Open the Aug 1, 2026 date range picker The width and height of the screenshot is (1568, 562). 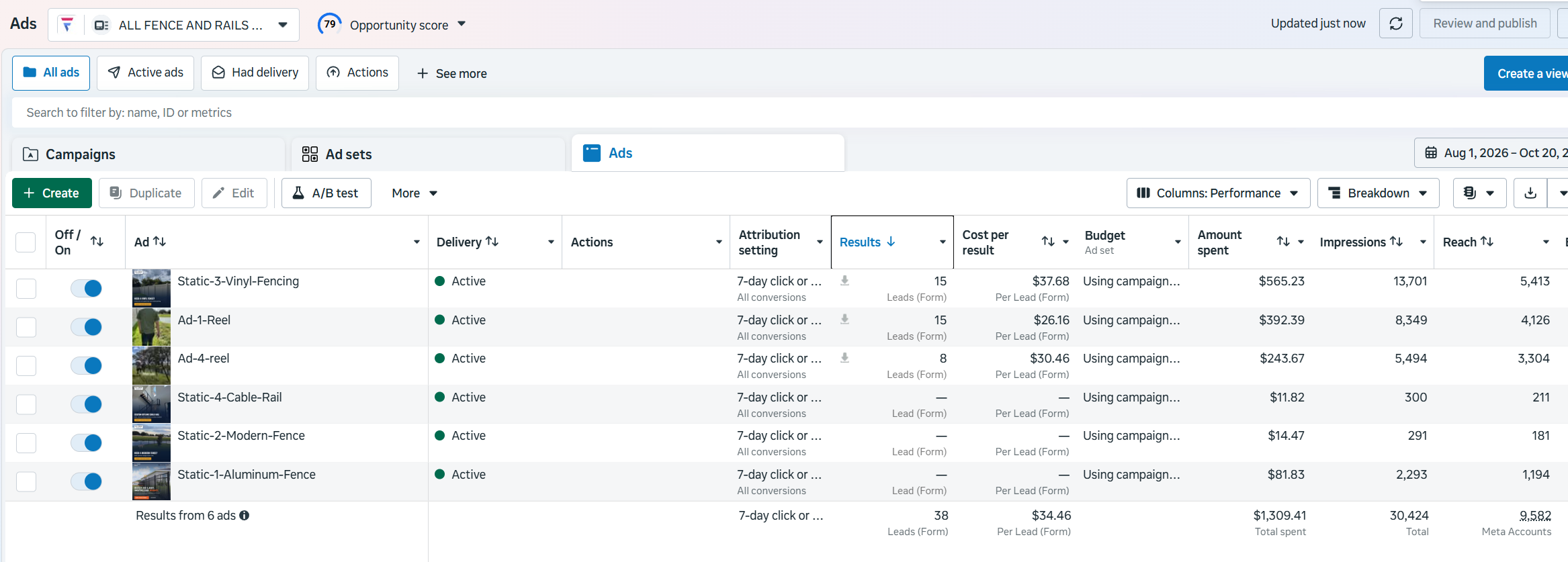pyautogui.click(x=1491, y=153)
